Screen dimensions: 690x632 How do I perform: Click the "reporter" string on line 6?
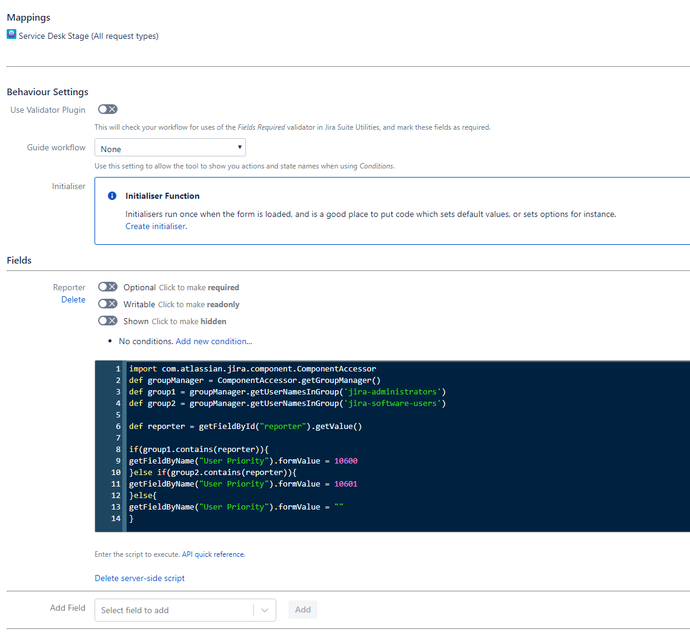[283, 426]
